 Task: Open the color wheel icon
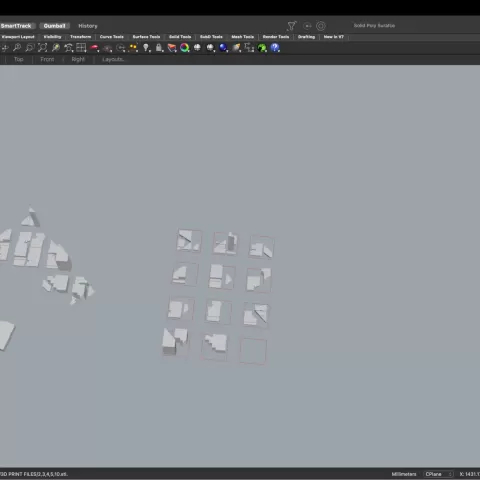[184, 48]
